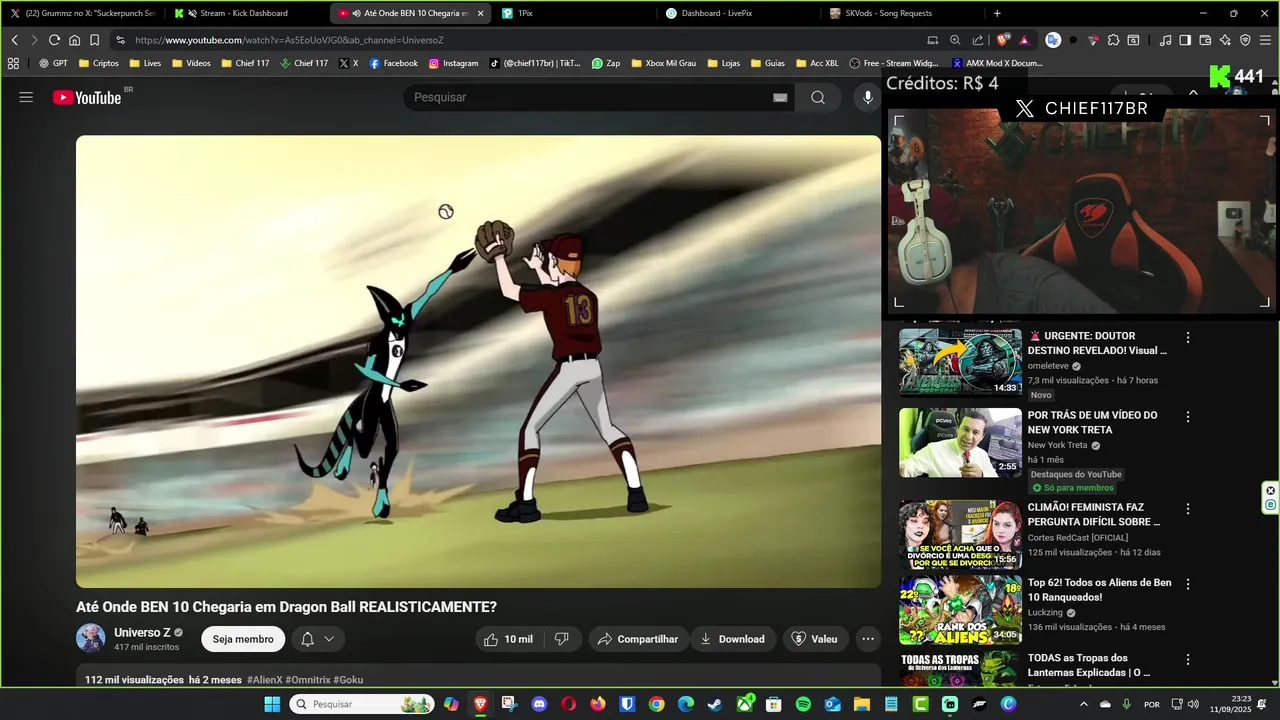
Task: Click the #AlienX hashtag link
Action: pyautogui.click(x=264, y=680)
